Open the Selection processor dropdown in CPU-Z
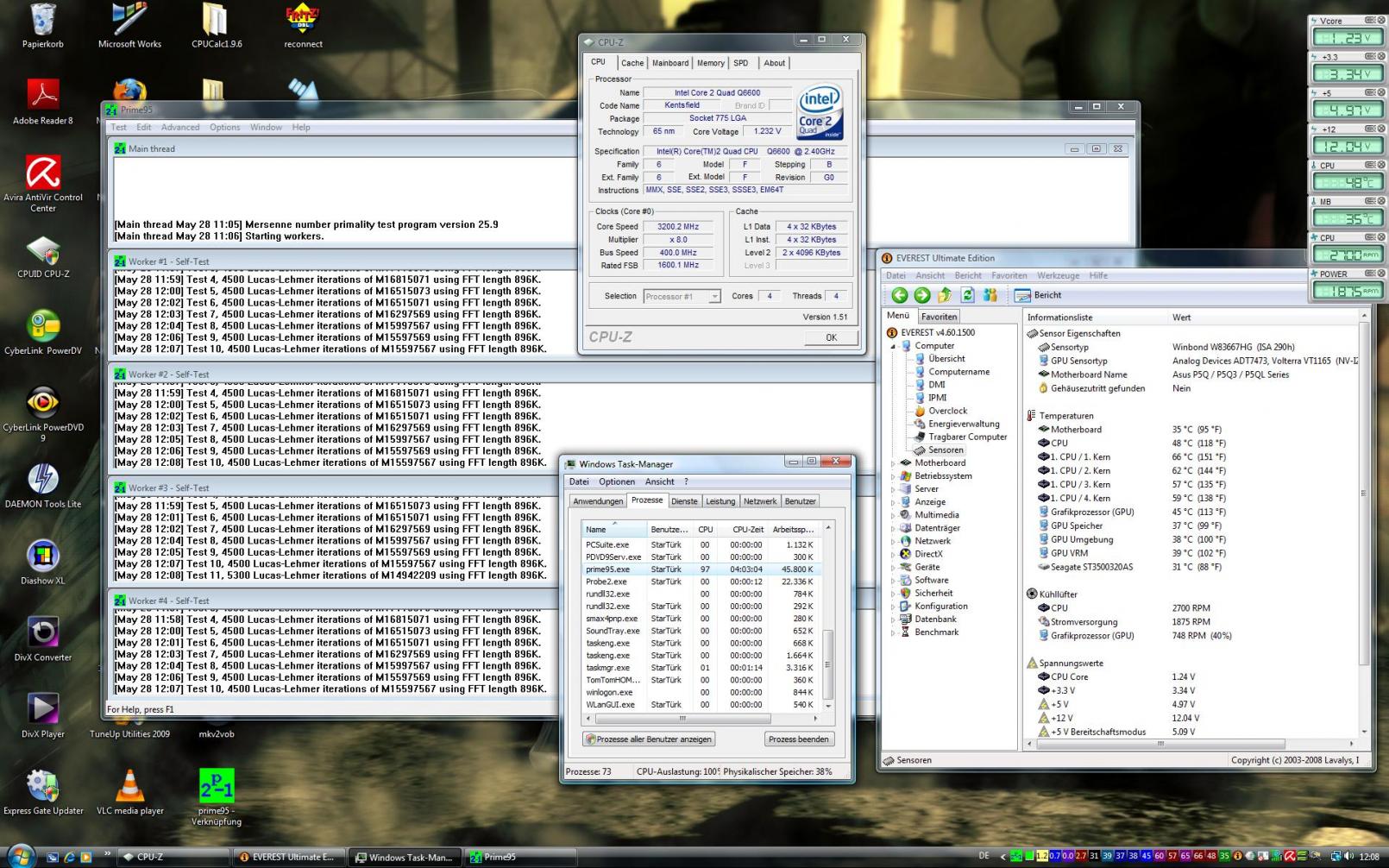 [x=682, y=296]
